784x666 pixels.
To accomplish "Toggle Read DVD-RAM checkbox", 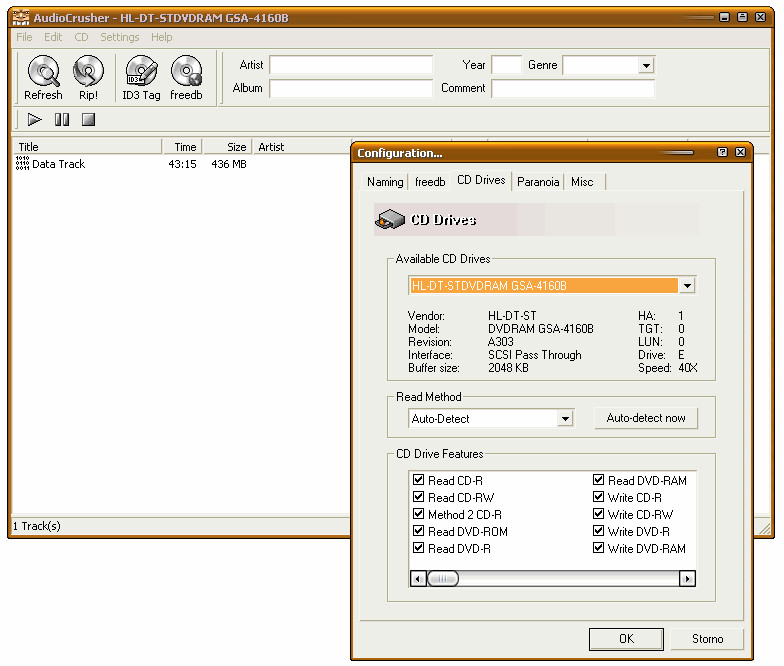I will (598, 480).
